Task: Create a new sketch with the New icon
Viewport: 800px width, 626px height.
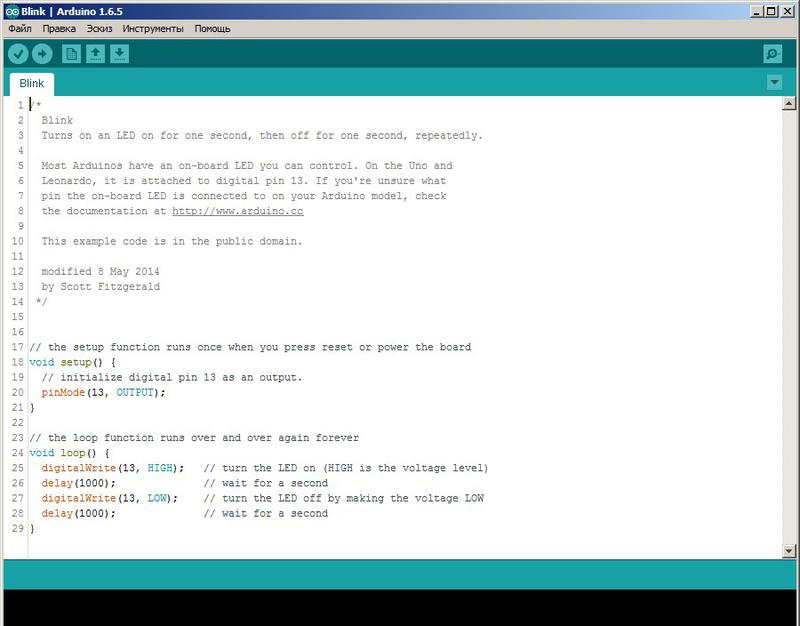Action: tap(71, 54)
